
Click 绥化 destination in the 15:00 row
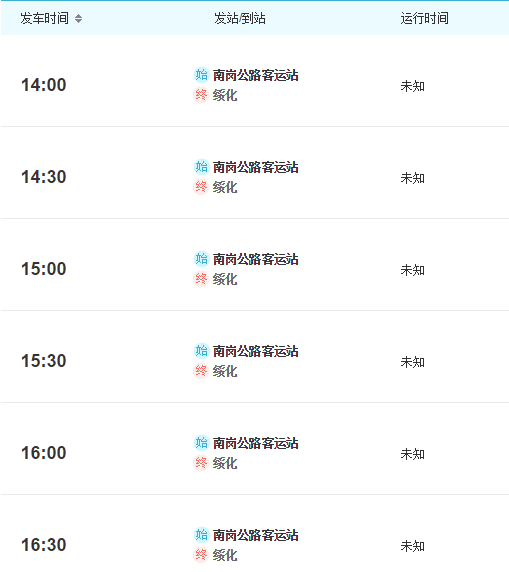(x=225, y=279)
